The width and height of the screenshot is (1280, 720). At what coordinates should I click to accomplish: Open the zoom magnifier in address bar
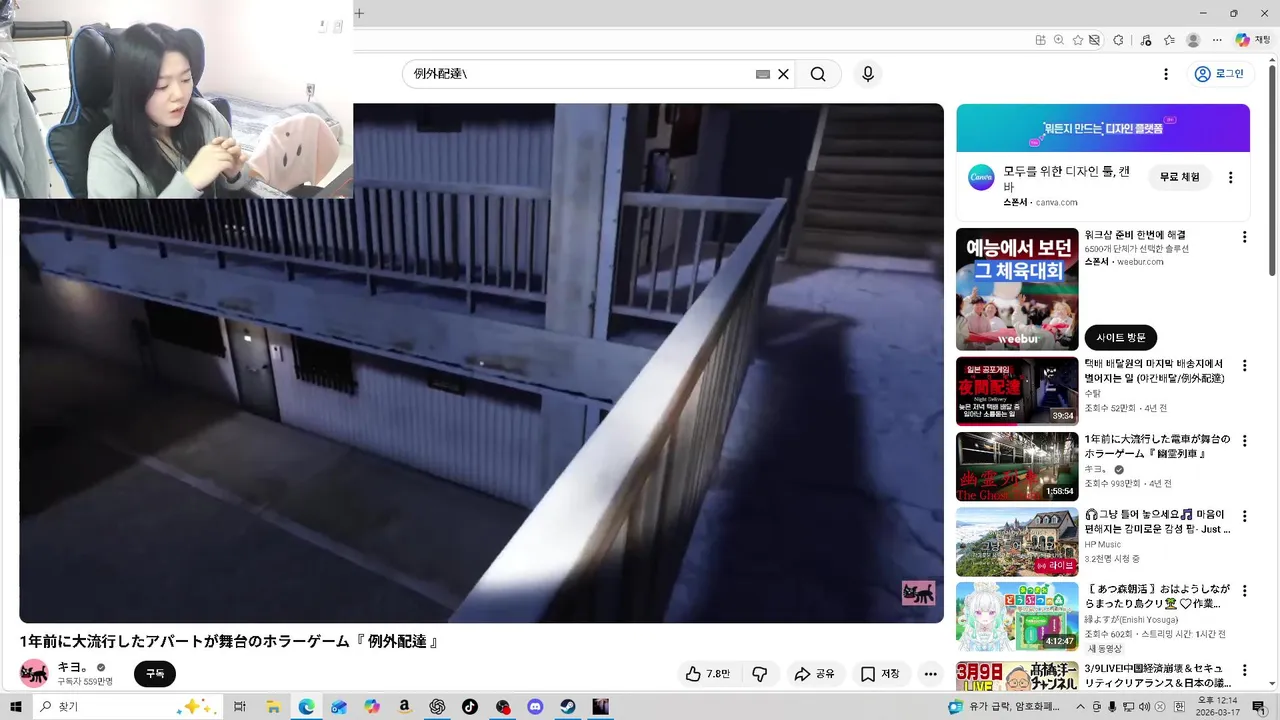1059,40
